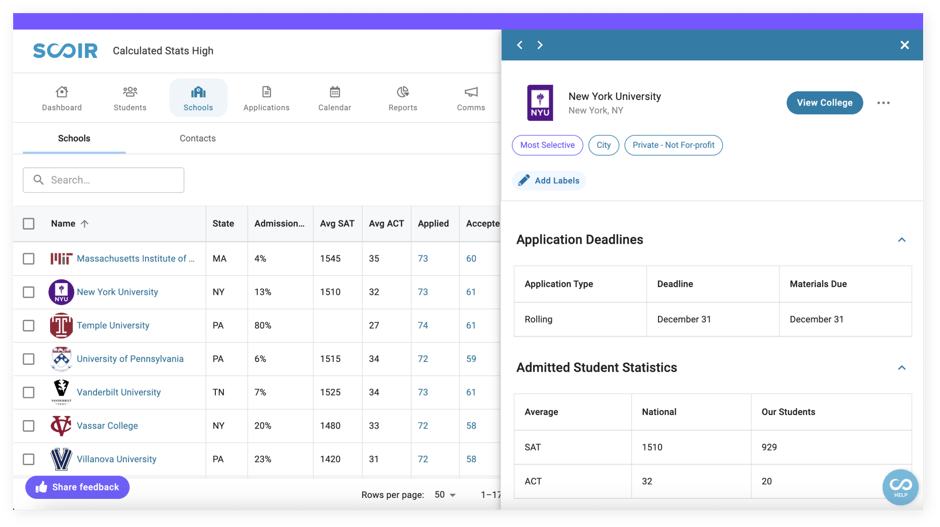This screenshot has height=527, width=940.
Task: Open University of Pennsylvania accepted count 59
Action: click(471, 359)
